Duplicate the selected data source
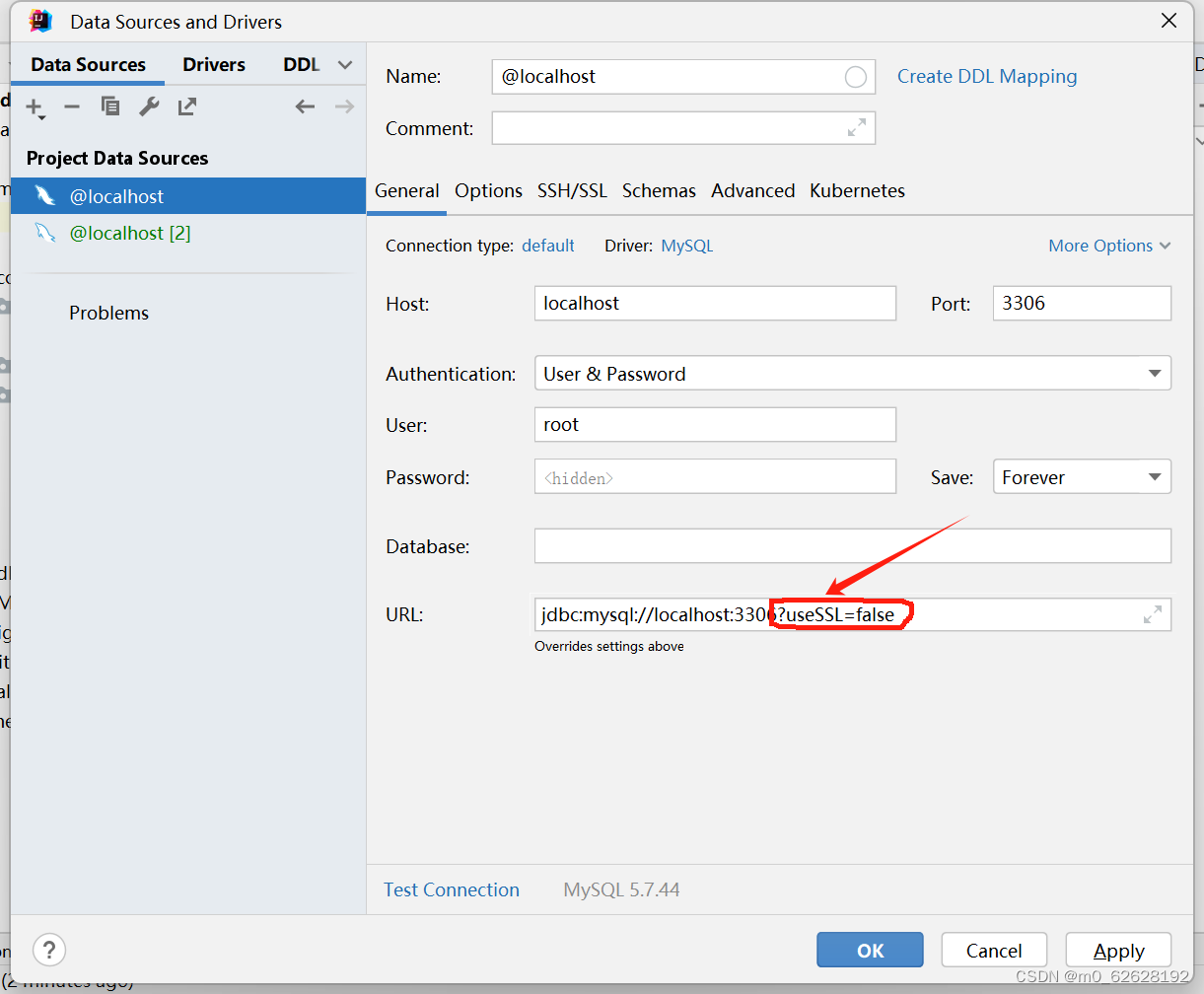Screen dimensions: 1204x994 point(110,106)
